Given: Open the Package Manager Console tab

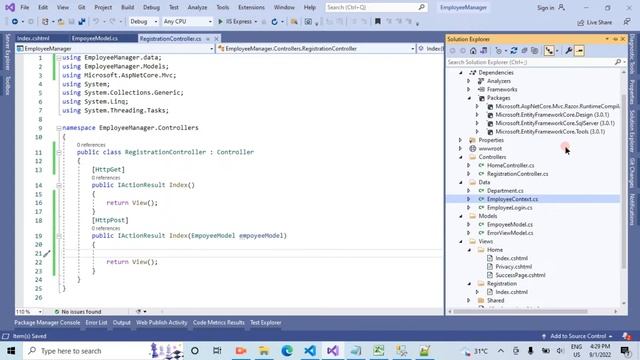Looking at the screenshot, I should (47, 322).
